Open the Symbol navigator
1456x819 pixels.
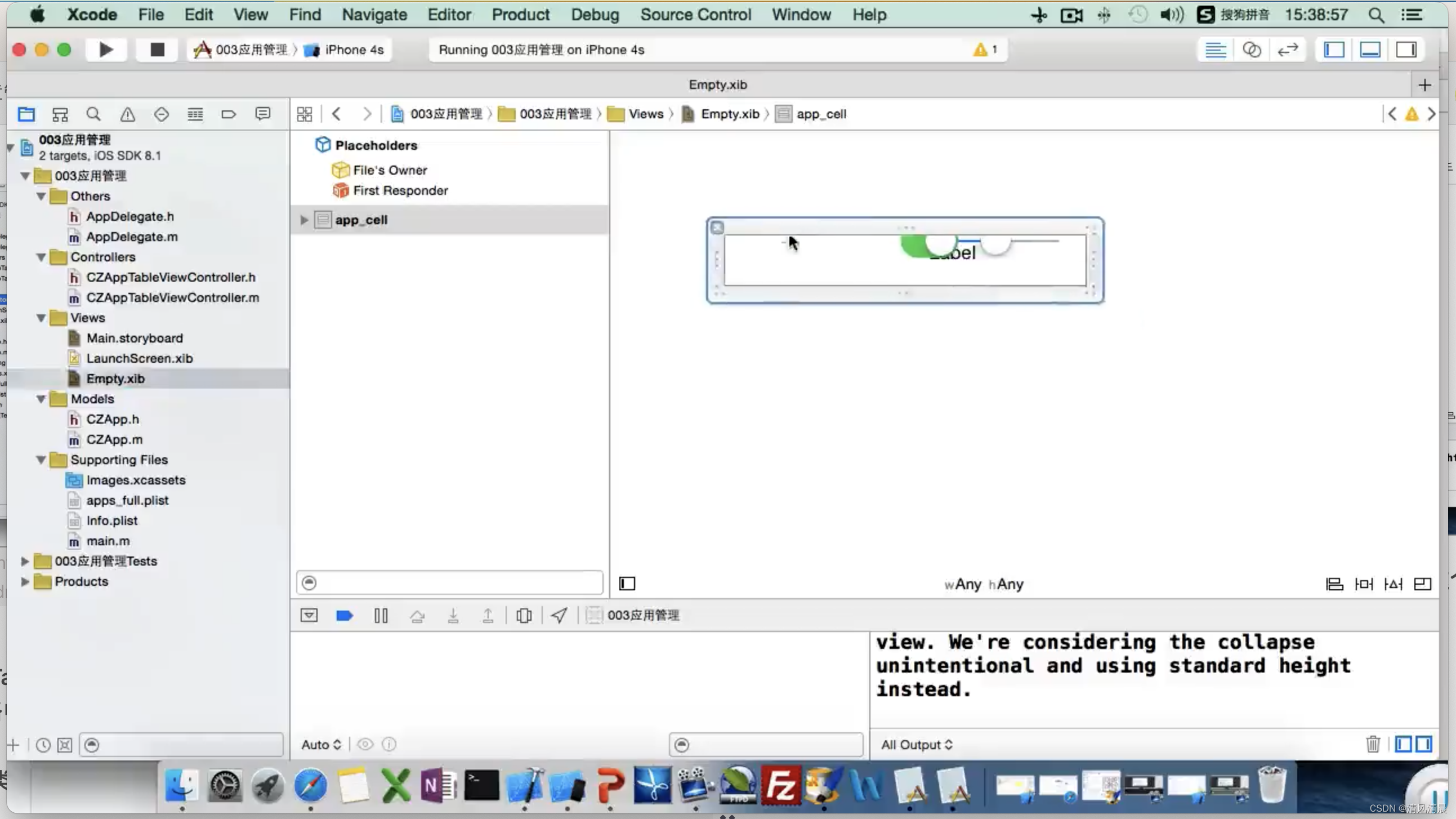(60, 114)
